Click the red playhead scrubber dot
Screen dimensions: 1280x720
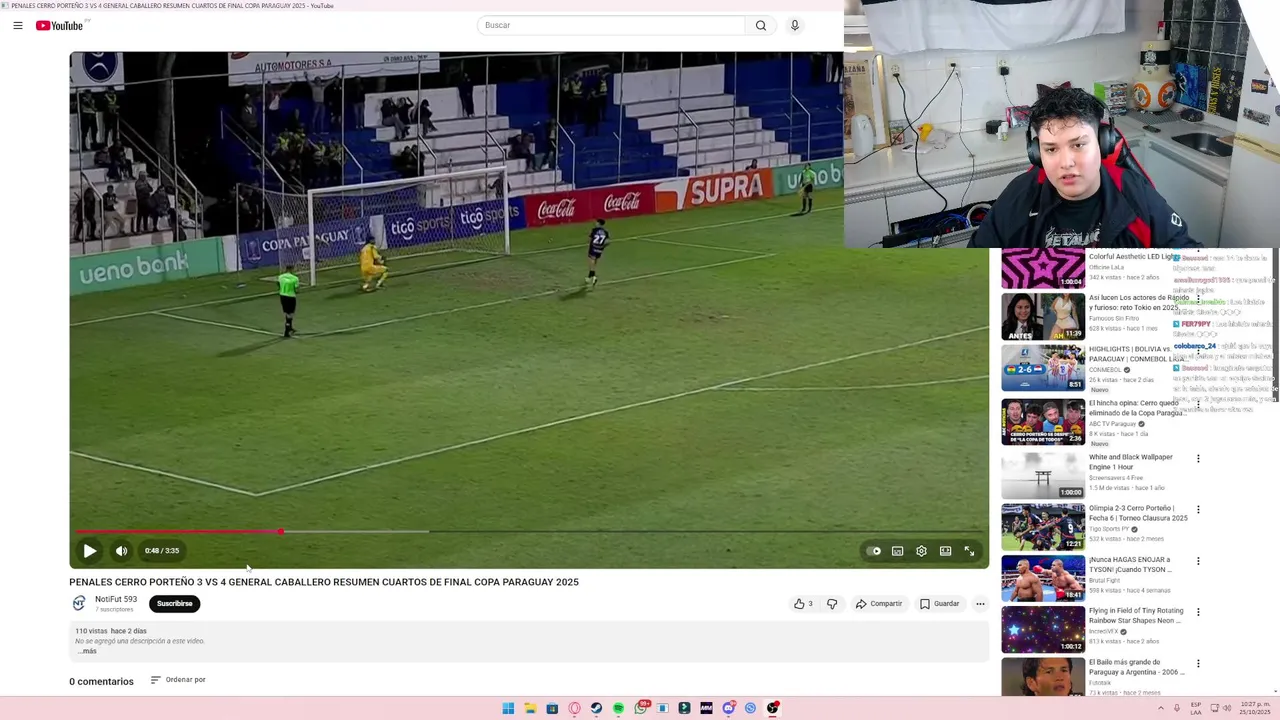(281, 532)
